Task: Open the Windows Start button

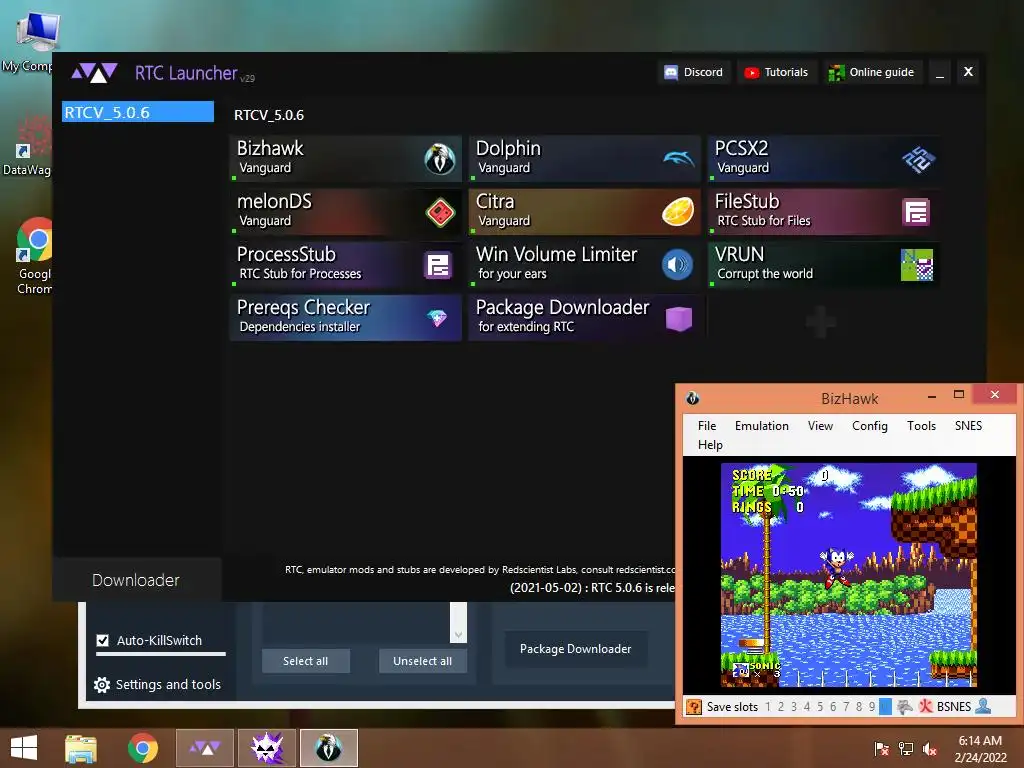Action: click(24, 748)
